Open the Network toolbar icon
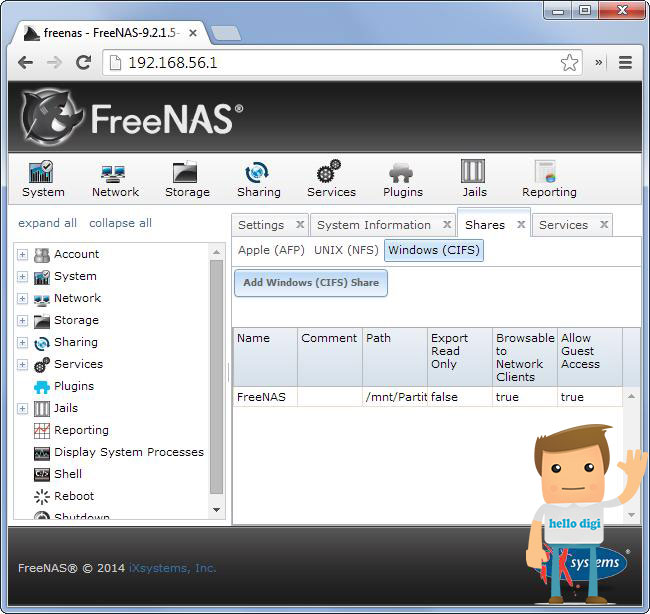Screen dimensions: 650x614 (113, 173)
